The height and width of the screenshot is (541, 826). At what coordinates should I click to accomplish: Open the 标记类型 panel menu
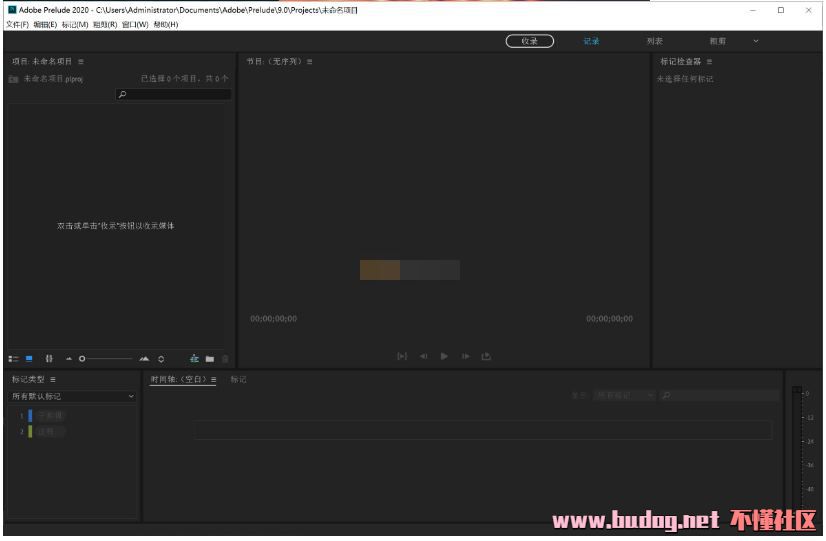tap(53, 379)
